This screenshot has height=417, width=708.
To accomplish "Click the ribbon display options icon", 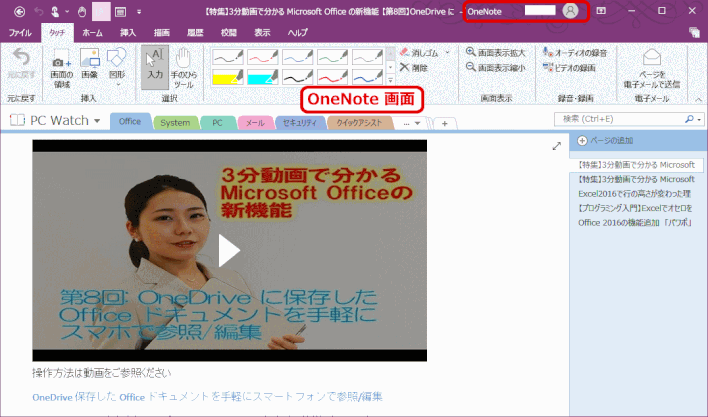I will (x=601, y=10).
